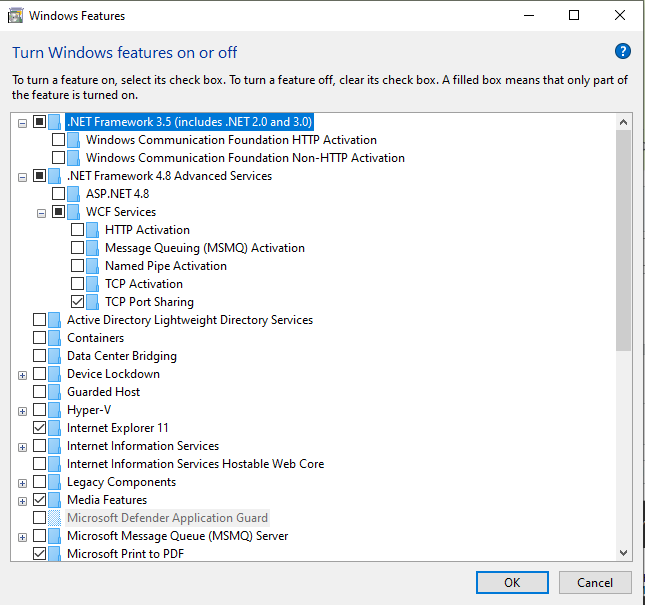This screenshot has width=645, height=605.
Task: Click the vertical scrollbar thumb
Action: (x=623, y=241)
